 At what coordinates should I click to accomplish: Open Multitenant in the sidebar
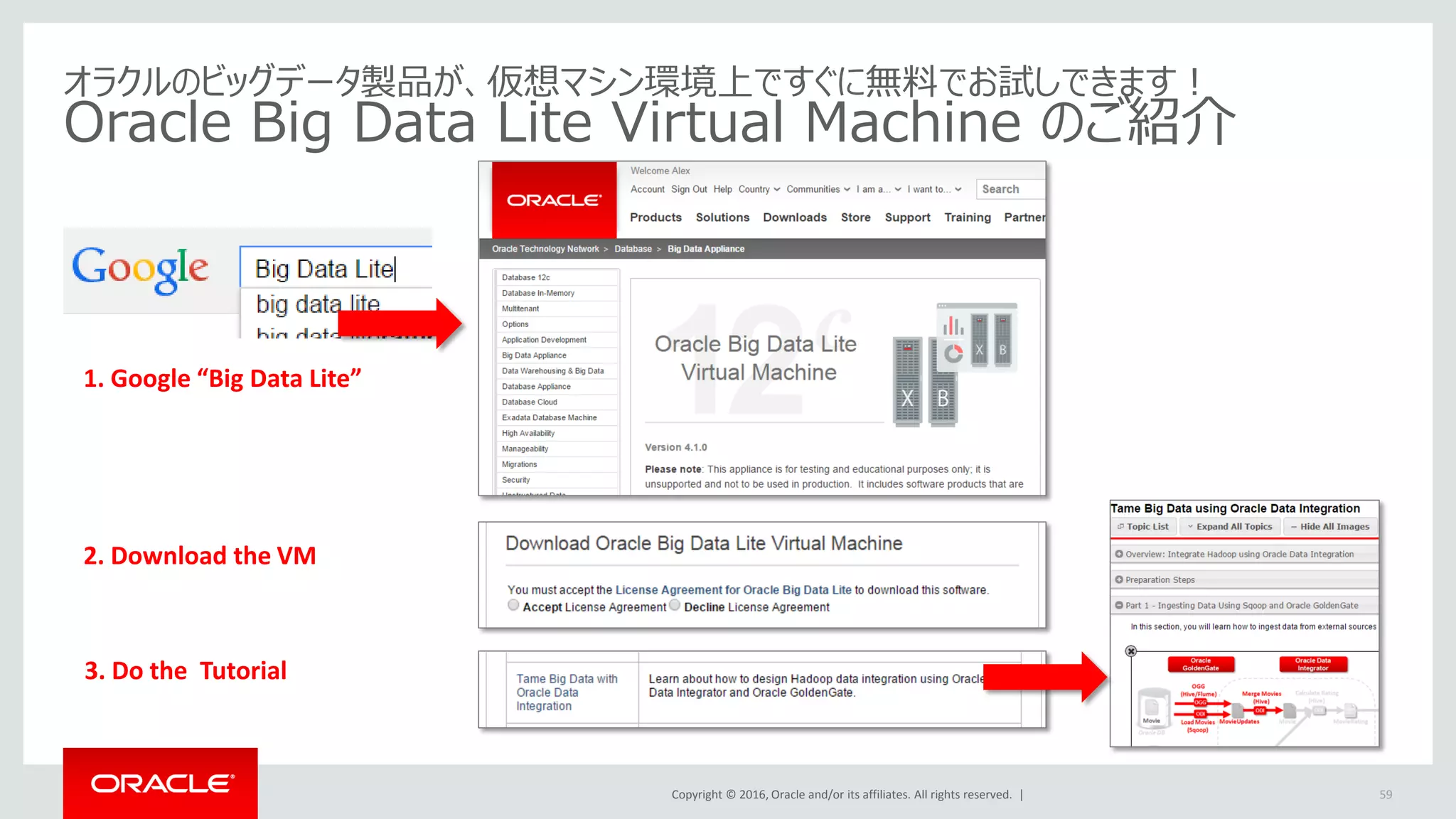[557, 309]
